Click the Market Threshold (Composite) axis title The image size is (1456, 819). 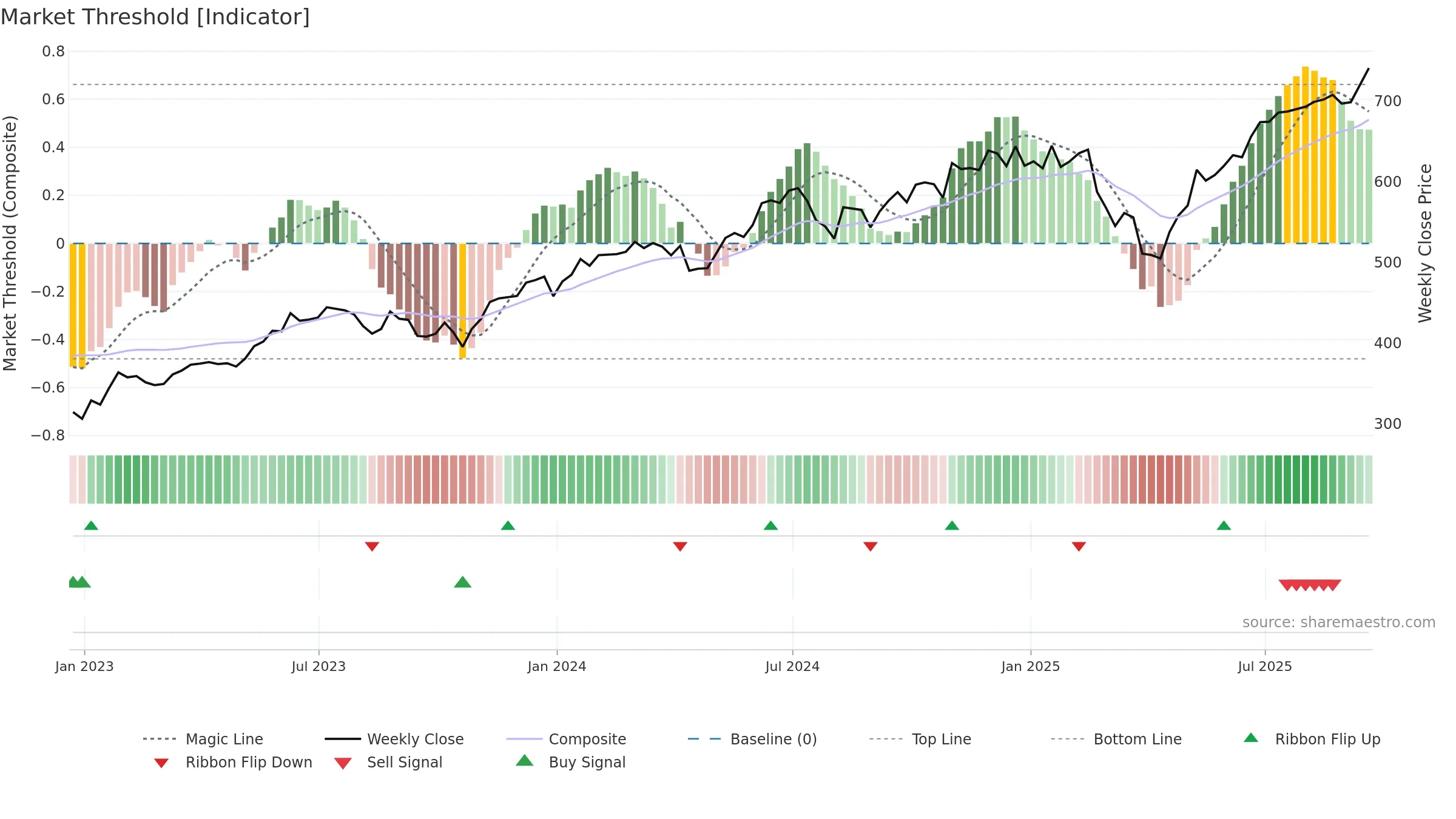pyautogui.click(x=10, y=243)
